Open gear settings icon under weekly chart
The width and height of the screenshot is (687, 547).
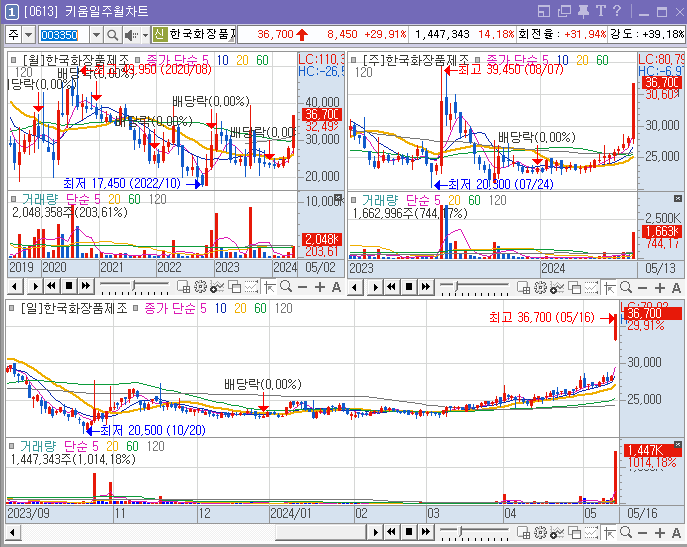(x=540, y=288)
